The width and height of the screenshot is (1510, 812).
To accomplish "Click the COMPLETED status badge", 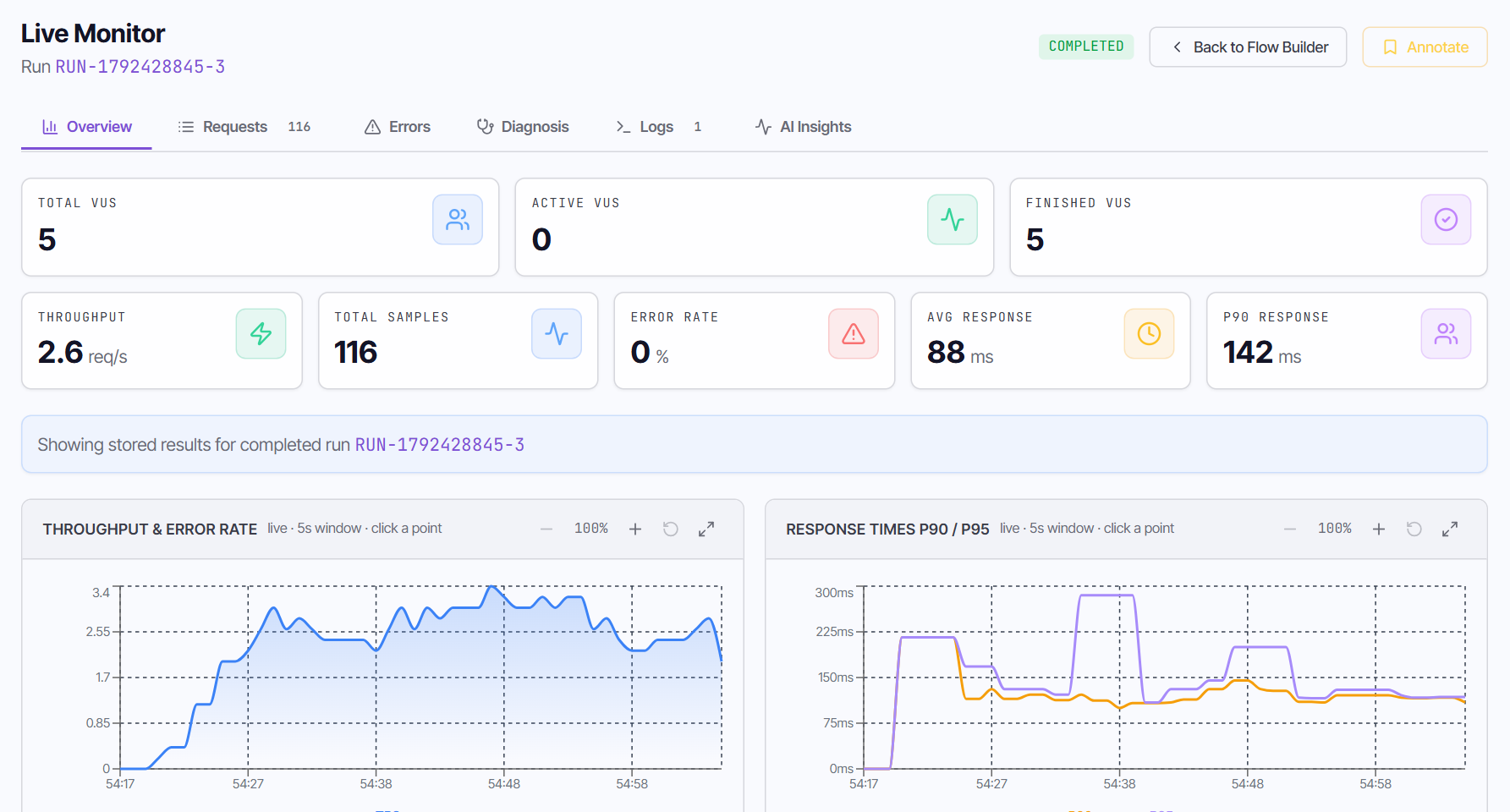I will [1086, 47].
